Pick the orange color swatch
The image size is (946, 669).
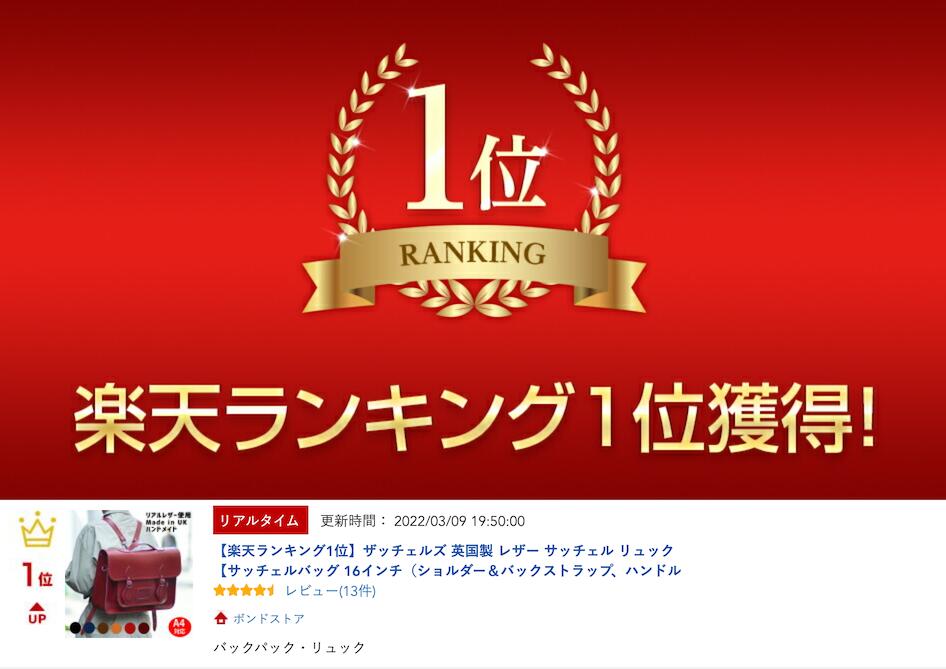pyautogui.click(x=116, y=628)
